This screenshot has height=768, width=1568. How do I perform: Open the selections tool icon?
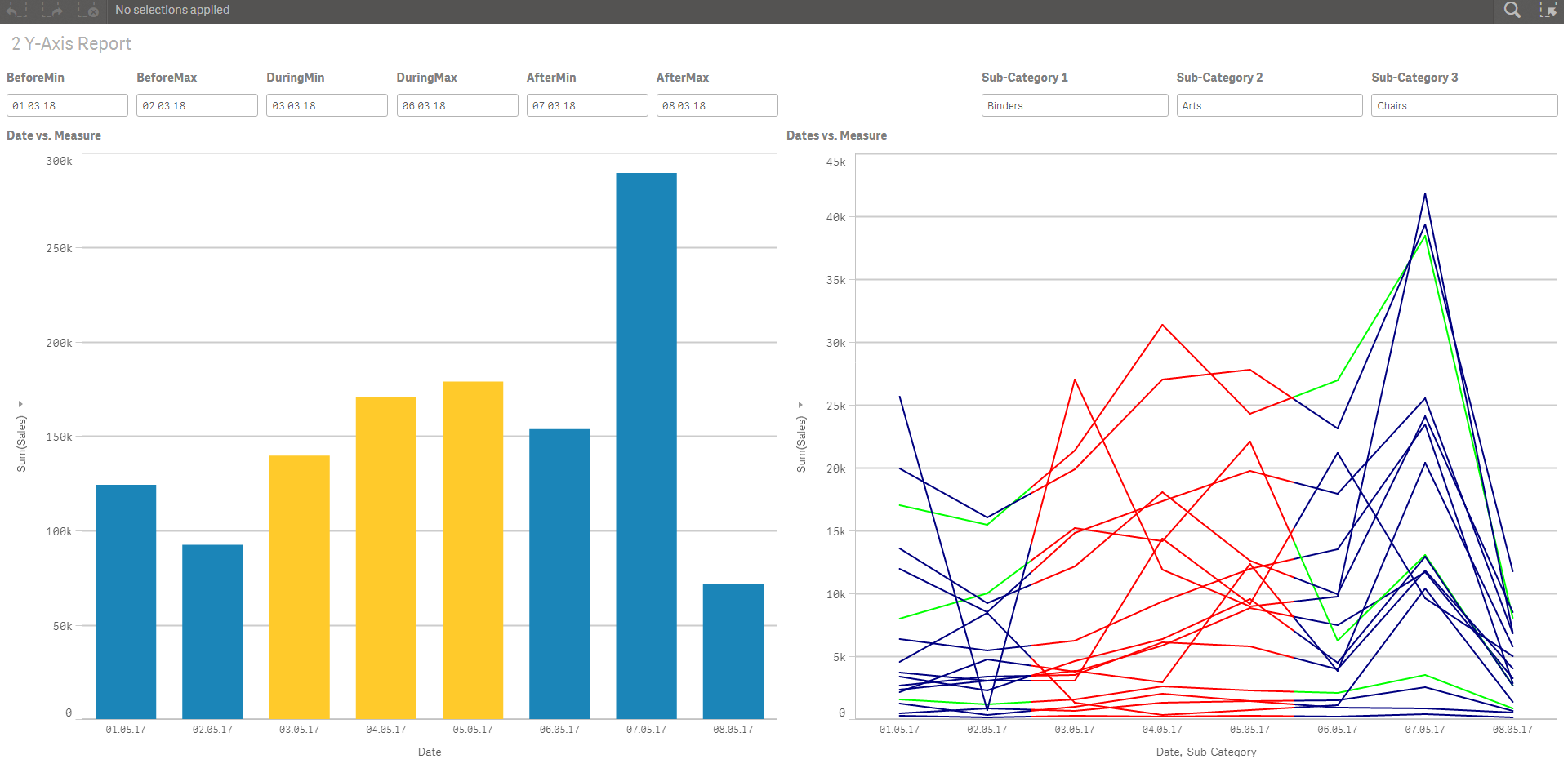(x=1548, y=10)
